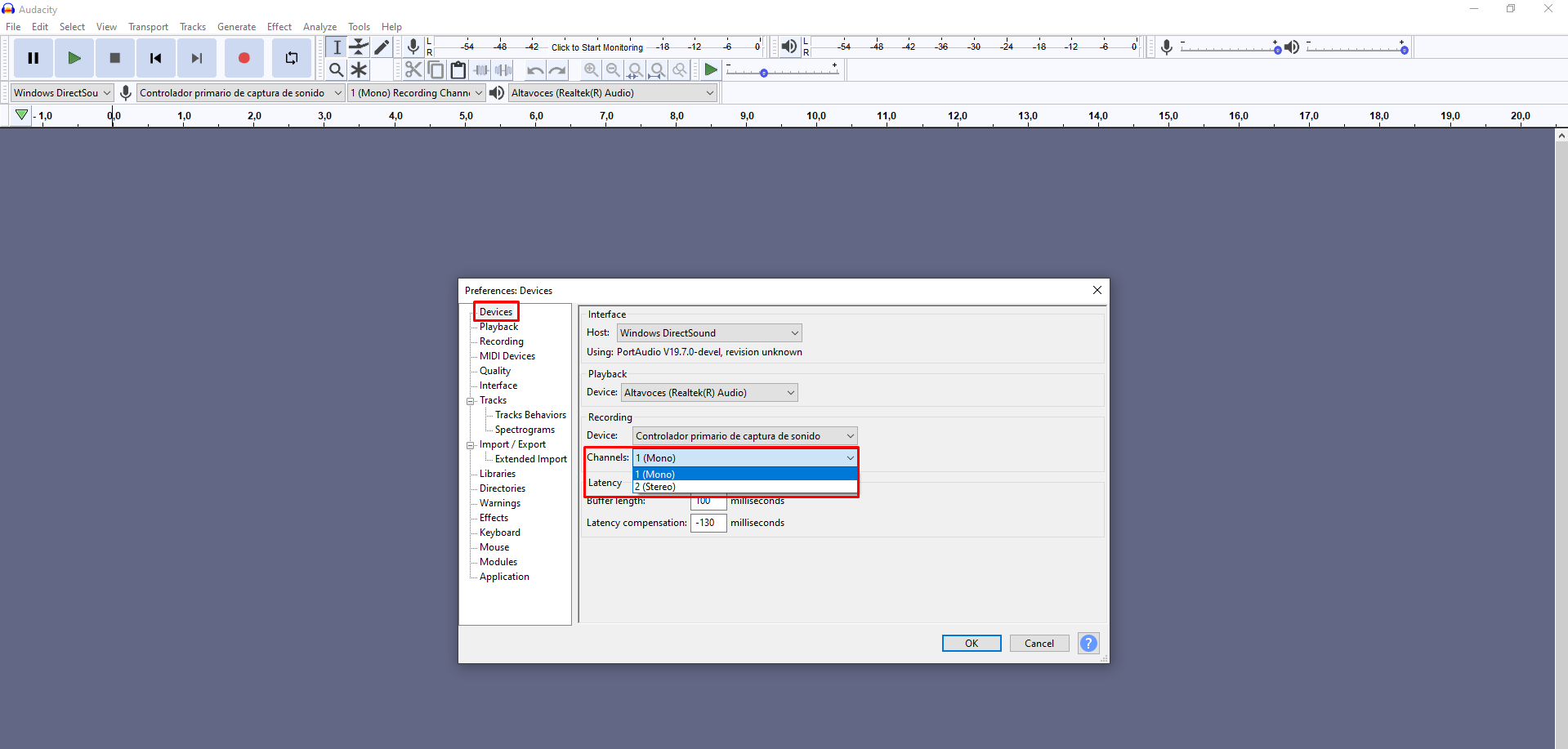Screen dimensions: 1568x749
Task: Click the Undo arrow icon
Action: click(x=534, y=70)
